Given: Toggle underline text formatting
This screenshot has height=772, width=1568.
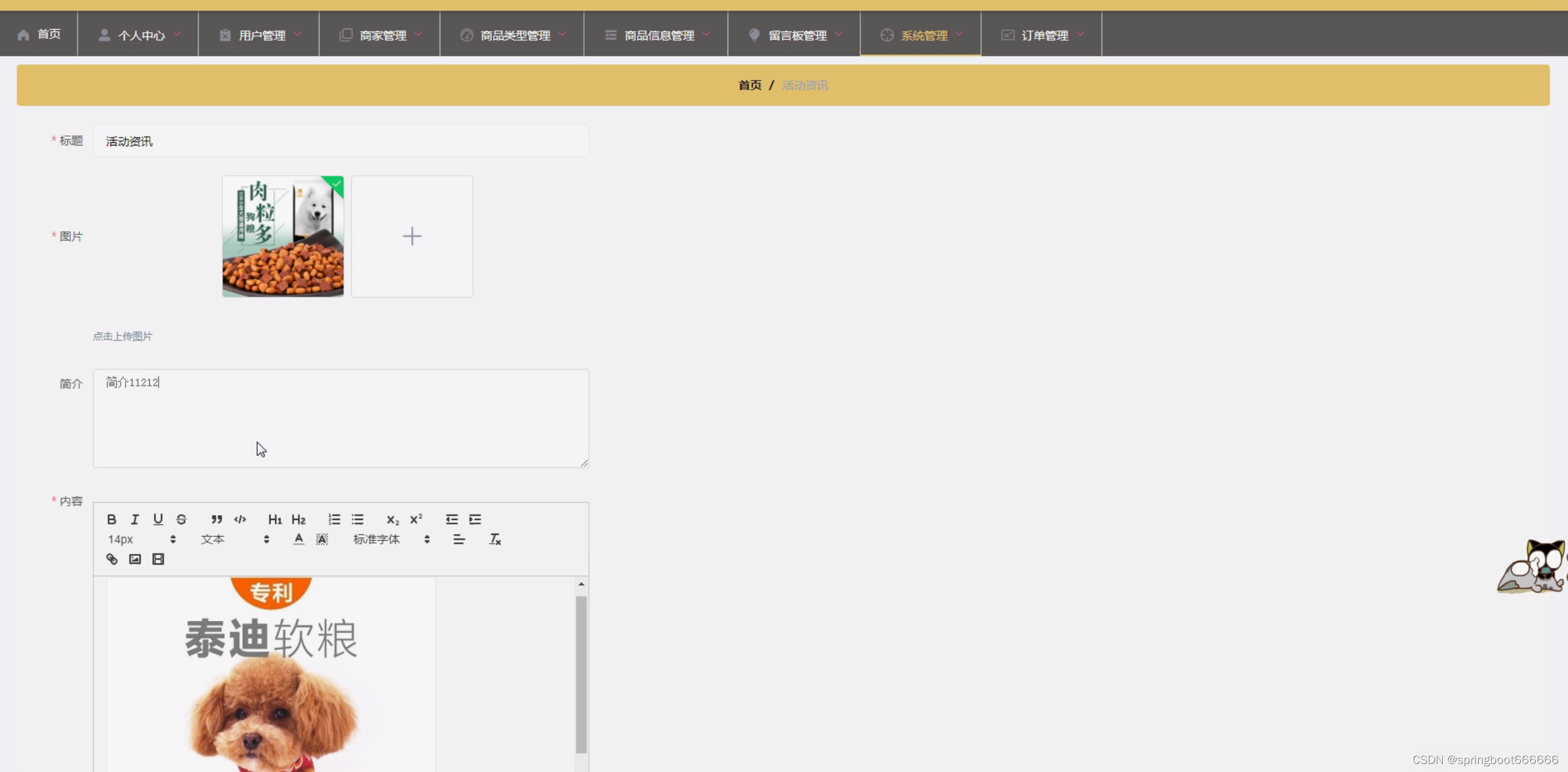Looking at the screenshot, I should click(158, 519).
